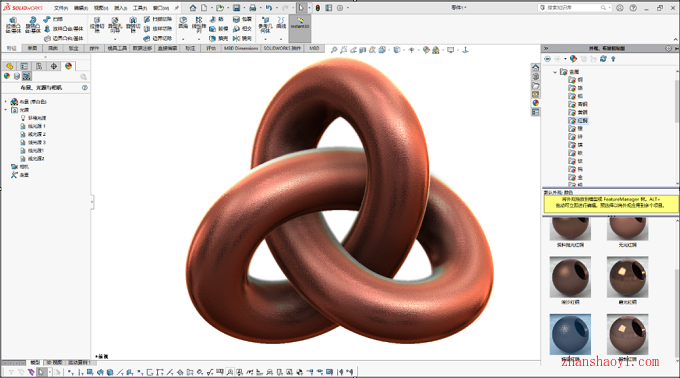Open dropdown arrow next to New icon
Image resolution: width=680 pixels, height=378 pixels.
(211, 8)
